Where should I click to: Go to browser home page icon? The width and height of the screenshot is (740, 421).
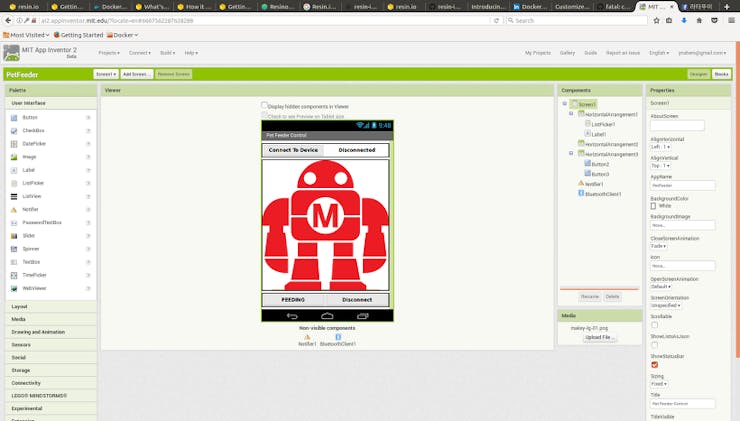click(699, 21)
